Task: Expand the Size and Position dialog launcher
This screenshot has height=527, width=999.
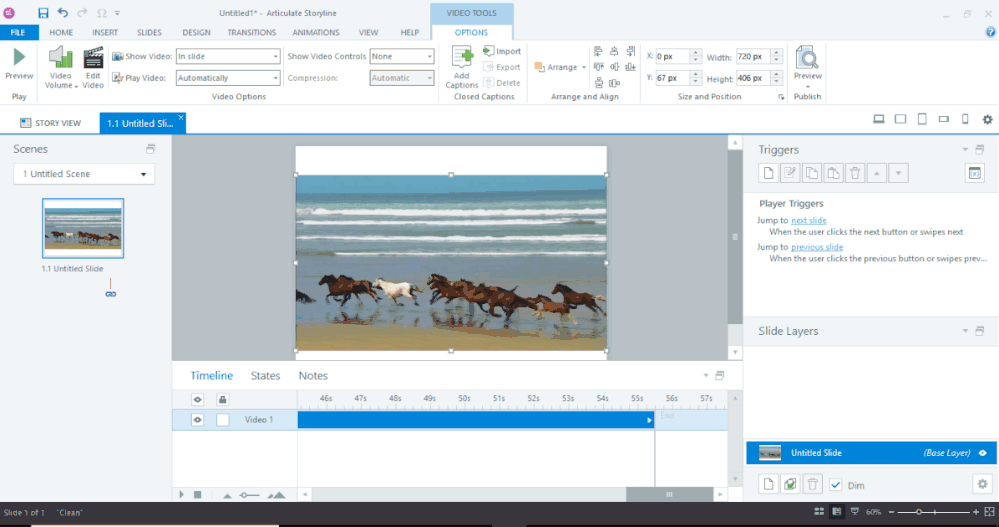Action: pyautogui.click(x=781, y=97)
